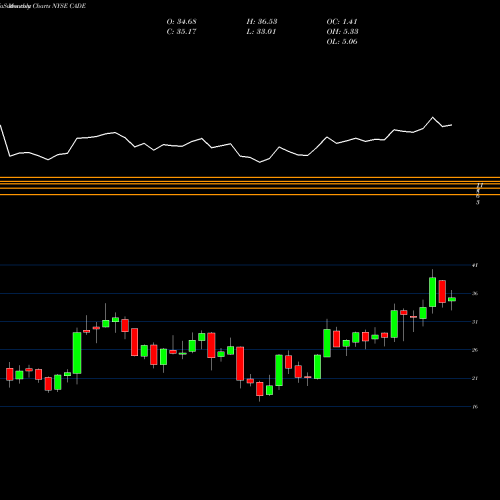Click the OL: 5.06 value
Image resolution: width=500 pixels, height=500 pixels.
pos(342,42)
